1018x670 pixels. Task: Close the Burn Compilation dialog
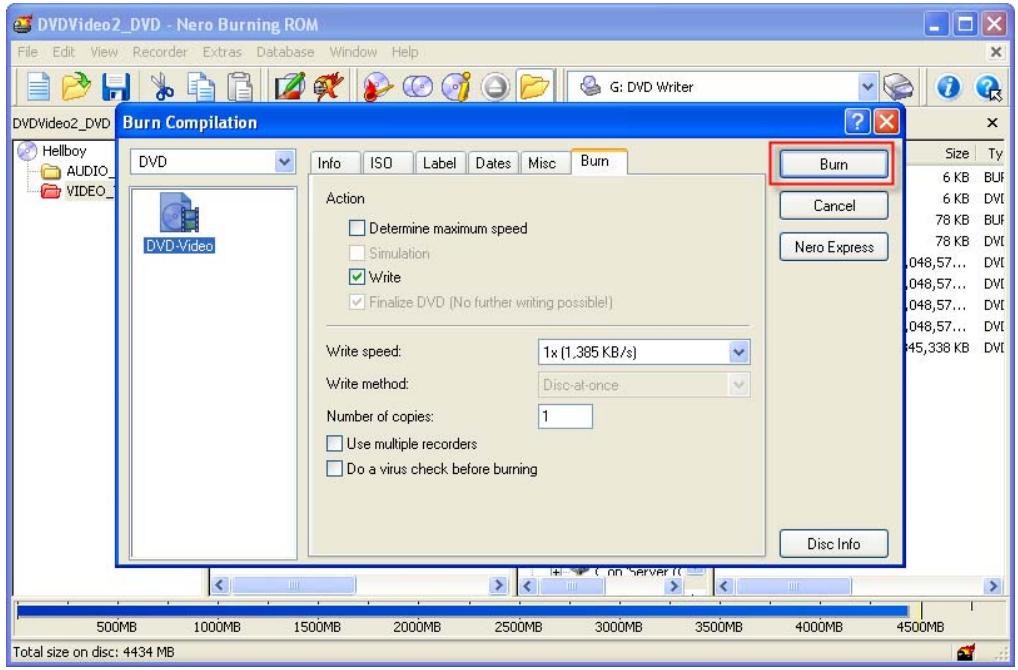coord(886,121)
